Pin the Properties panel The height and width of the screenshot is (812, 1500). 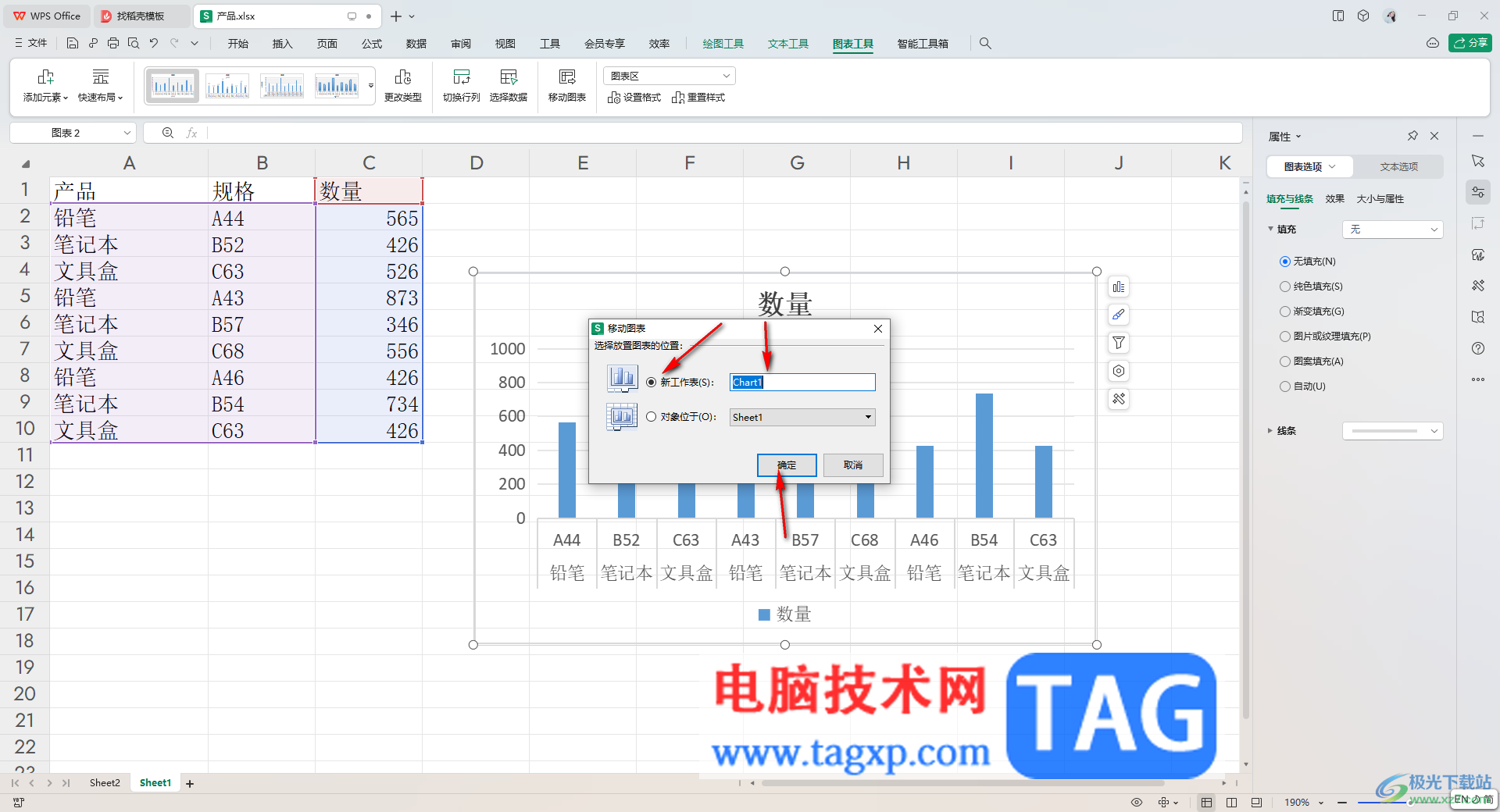coord(1412,136)
